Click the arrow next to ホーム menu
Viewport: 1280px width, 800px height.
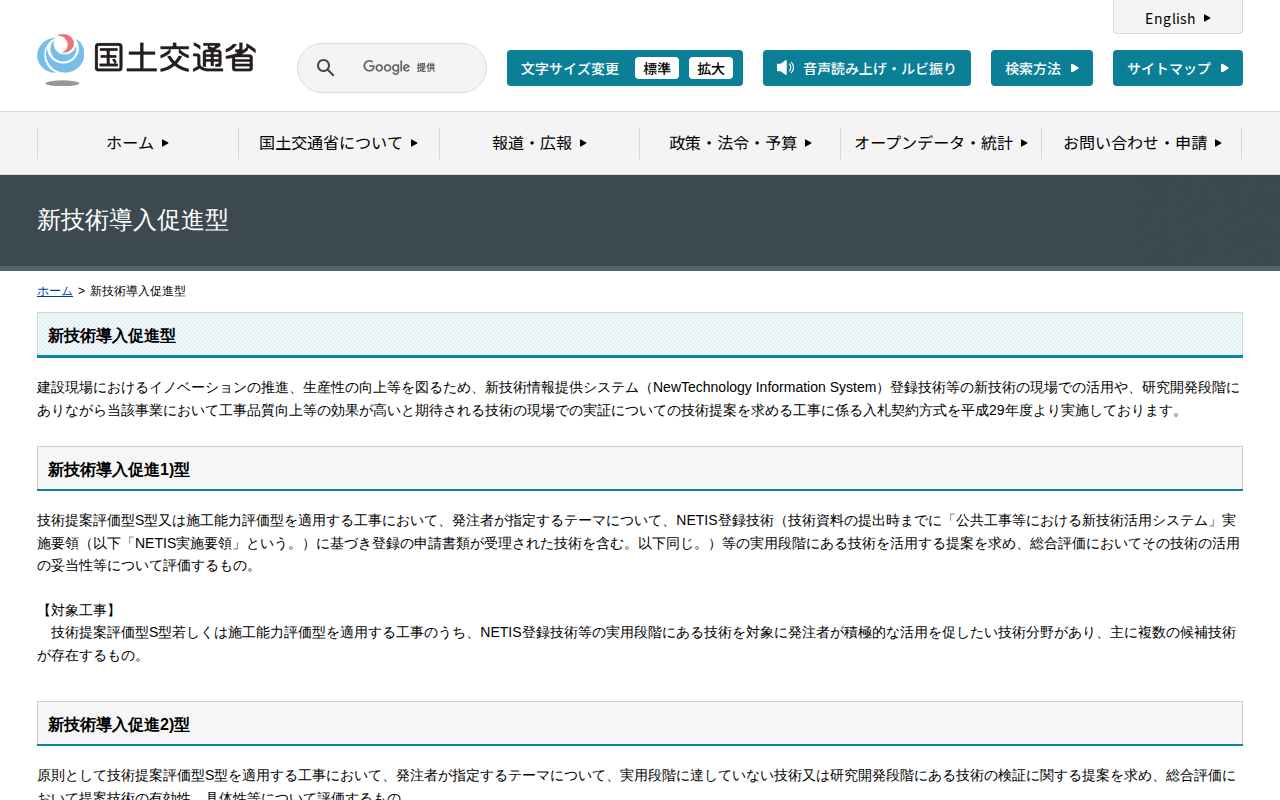tap(165, 143)
